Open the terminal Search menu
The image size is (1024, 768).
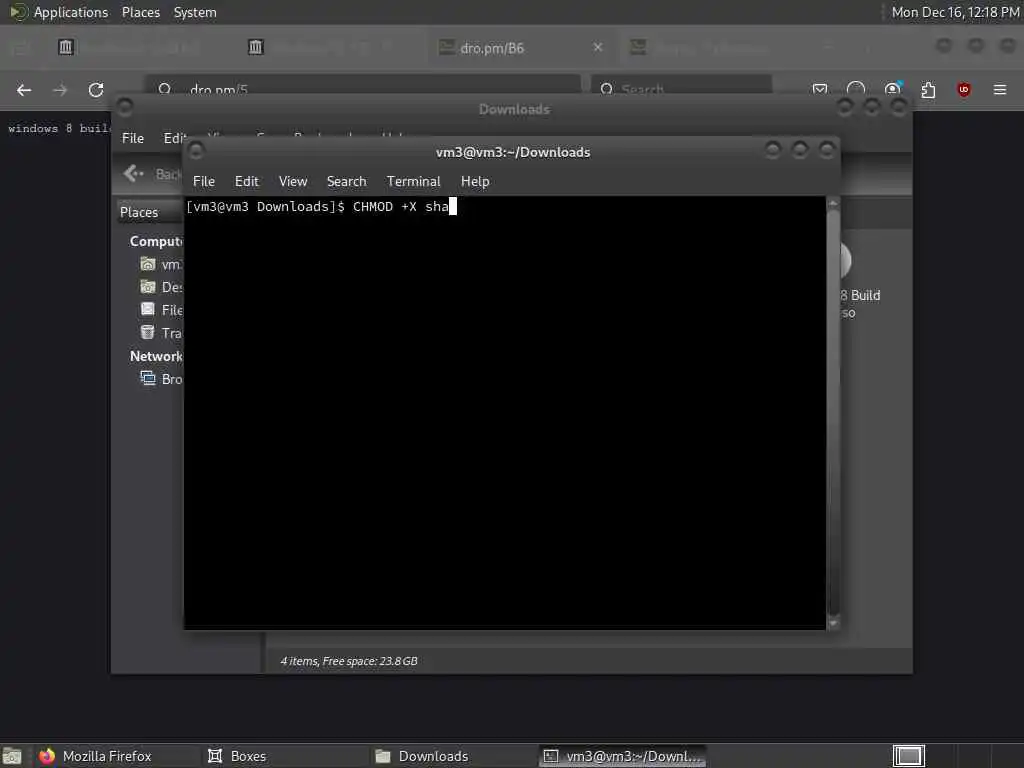[x=346, y=182]
